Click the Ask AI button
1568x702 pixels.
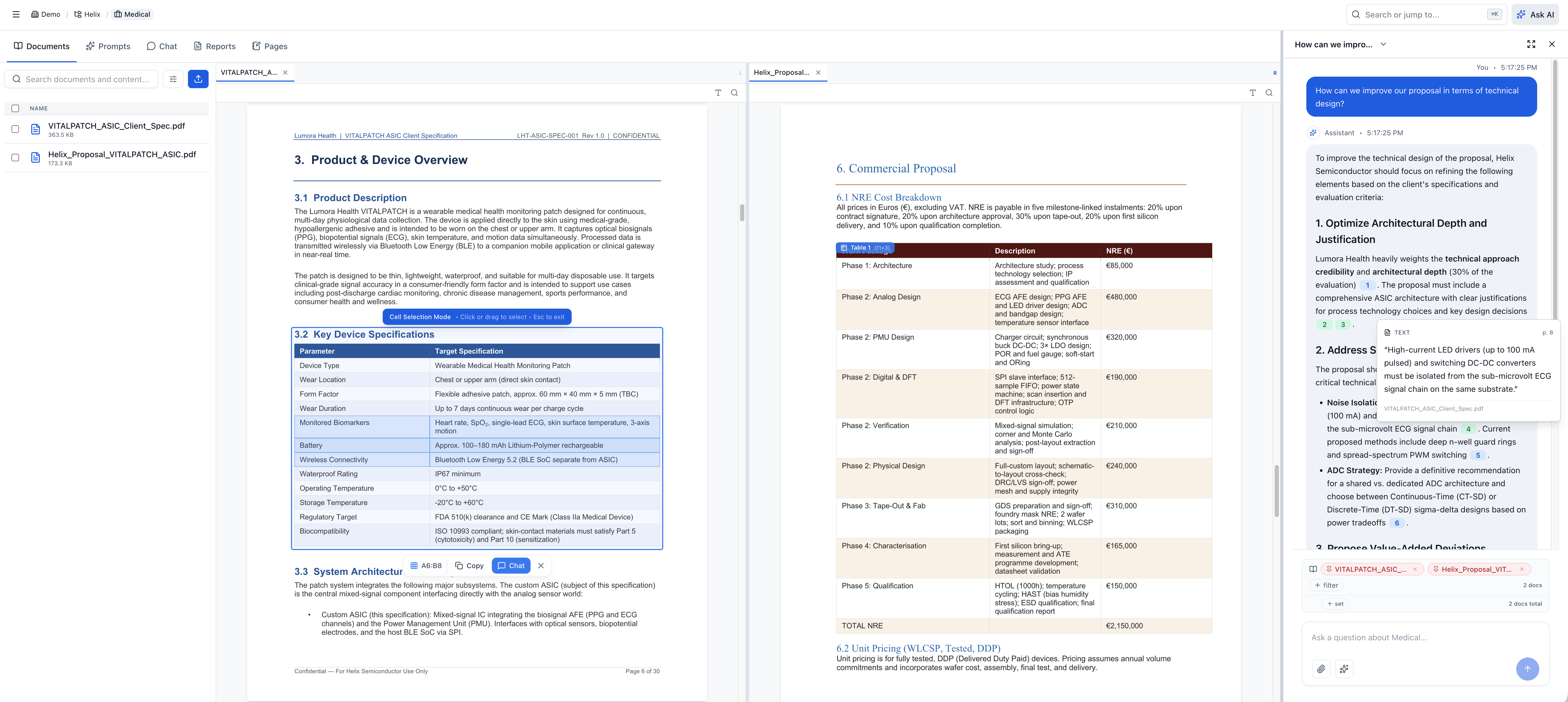[x=1535, y=14]
